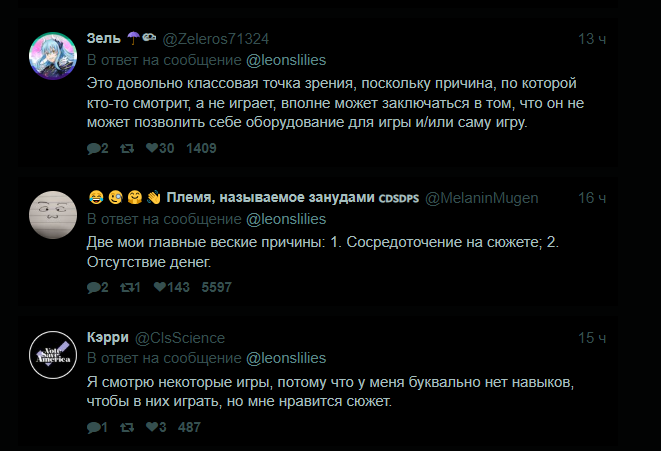
Task: Retweet Кэрри's tweet
Action: coord(127,427)
